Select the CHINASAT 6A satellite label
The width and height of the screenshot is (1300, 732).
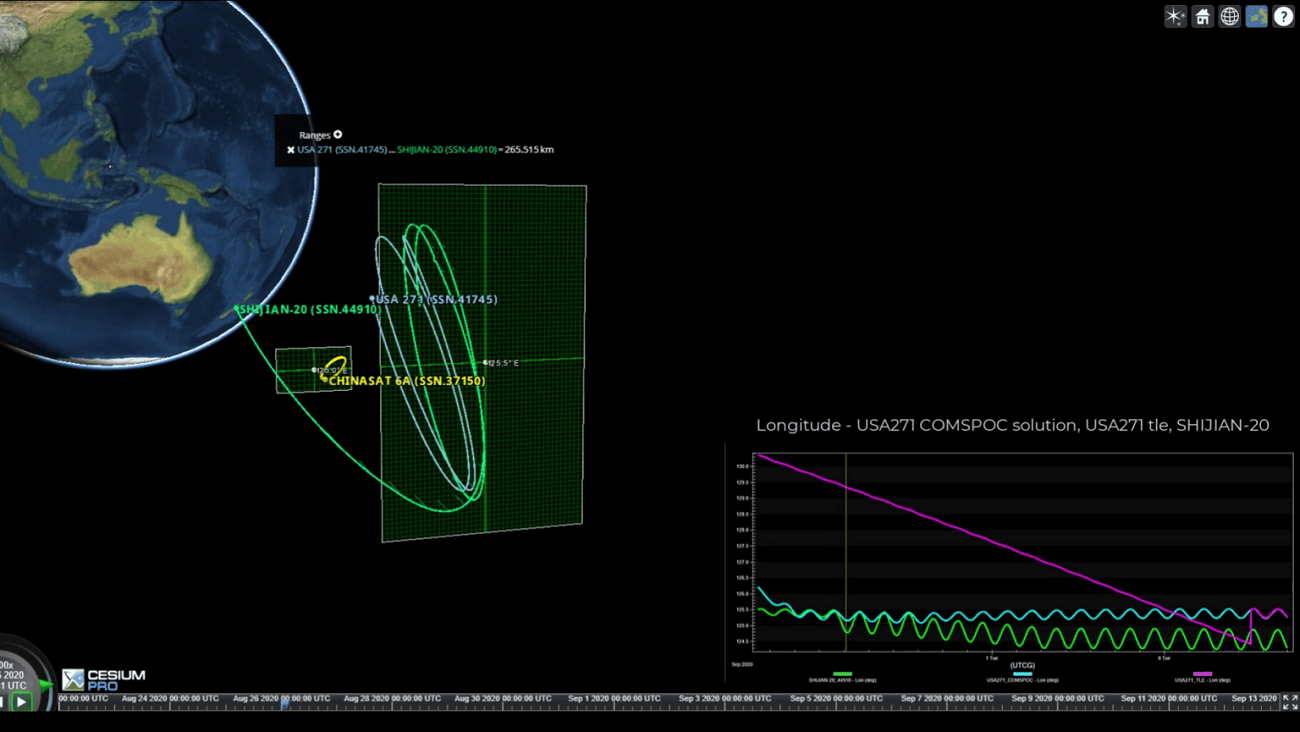pos(406,381)
